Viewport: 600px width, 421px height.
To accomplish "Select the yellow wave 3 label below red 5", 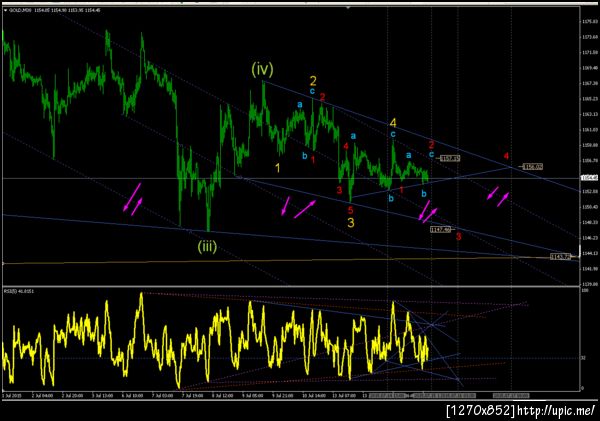I will point(351,222).
